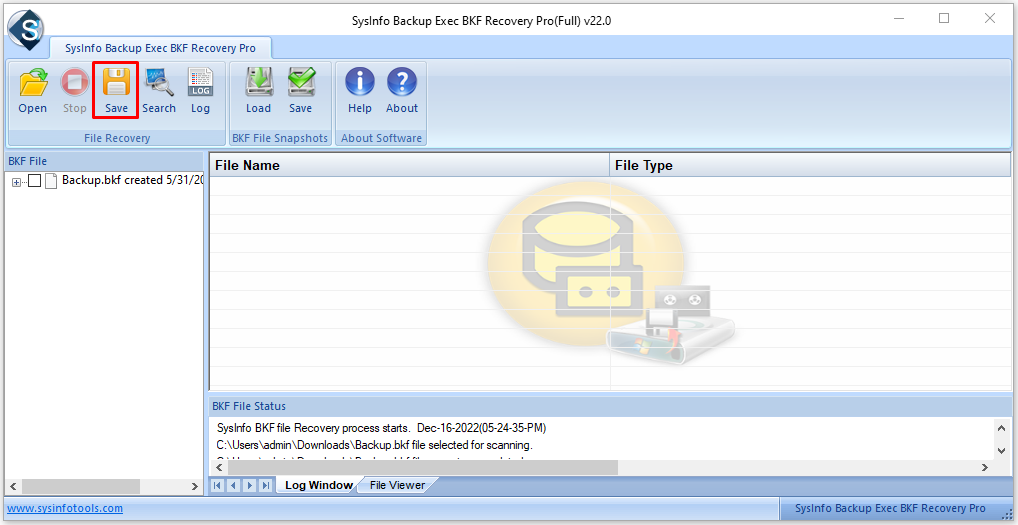Minimize the application window

point(898,19)
